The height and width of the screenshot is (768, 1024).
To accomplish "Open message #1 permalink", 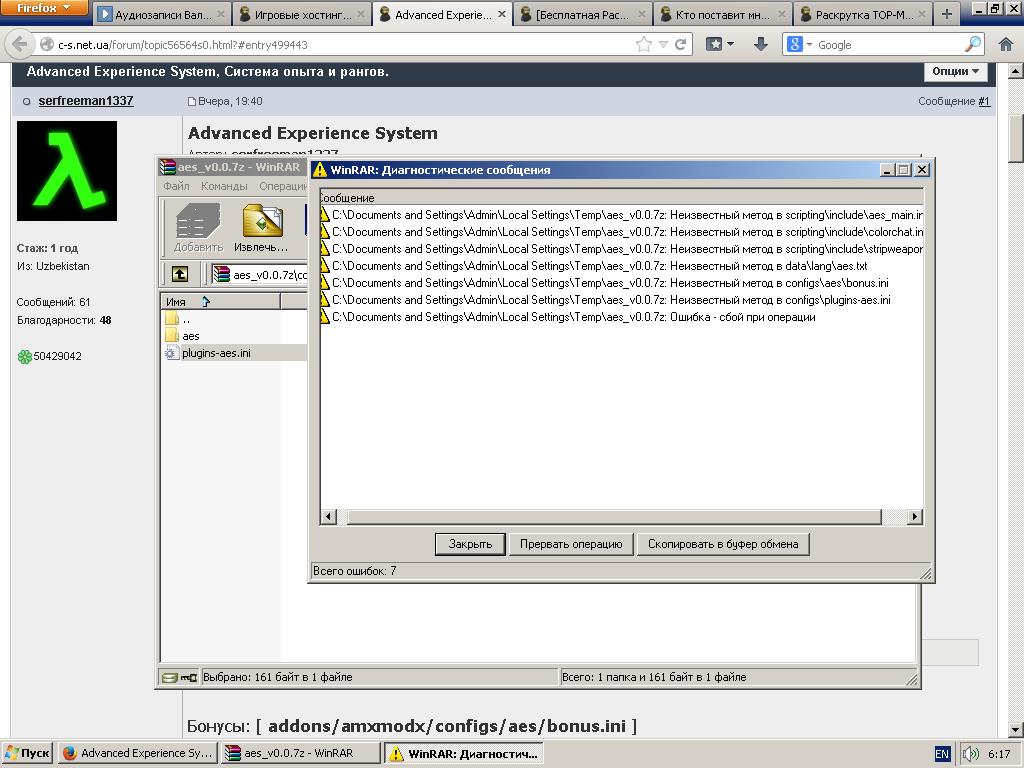I will 984,101.
